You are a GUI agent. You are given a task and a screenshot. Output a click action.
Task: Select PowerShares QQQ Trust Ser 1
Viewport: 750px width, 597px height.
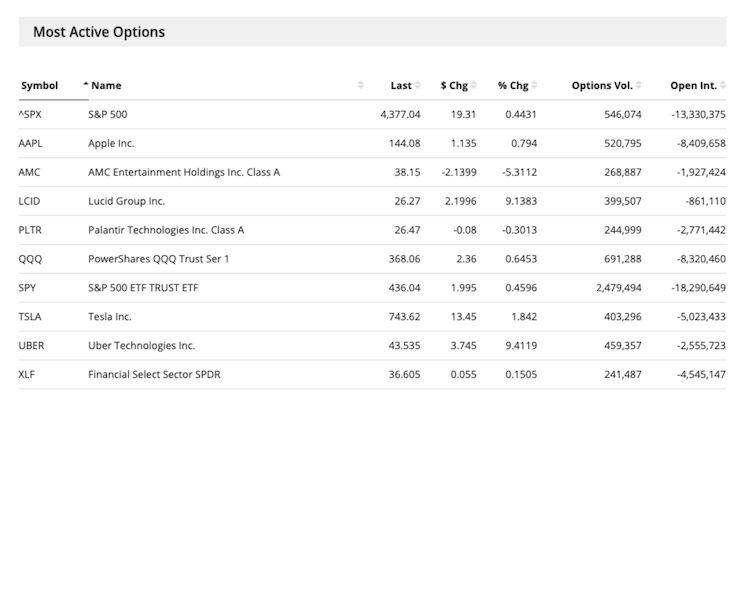(x=159, y=259)
